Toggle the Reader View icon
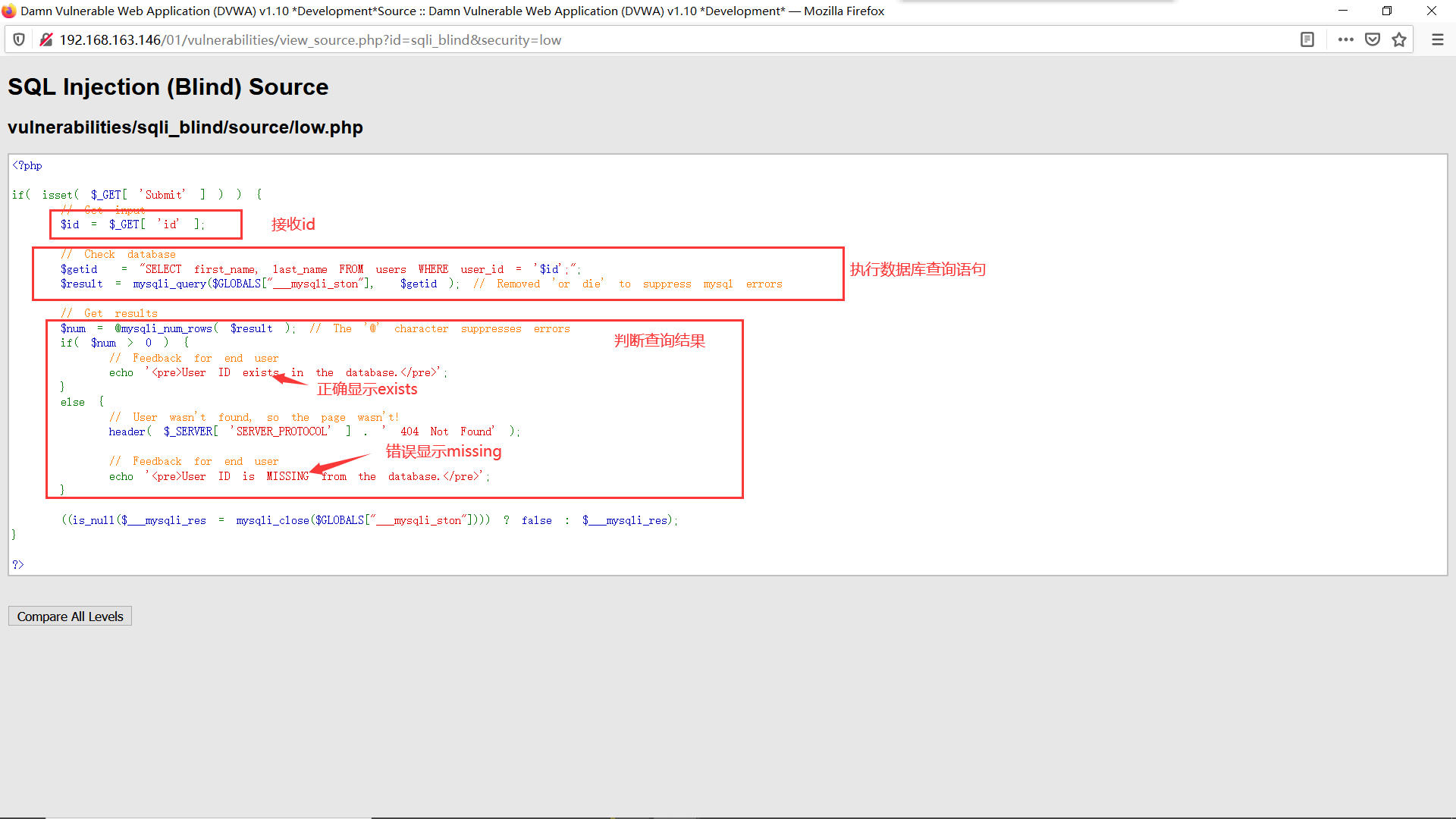The image size is (1456, 819). [1307, 39]
